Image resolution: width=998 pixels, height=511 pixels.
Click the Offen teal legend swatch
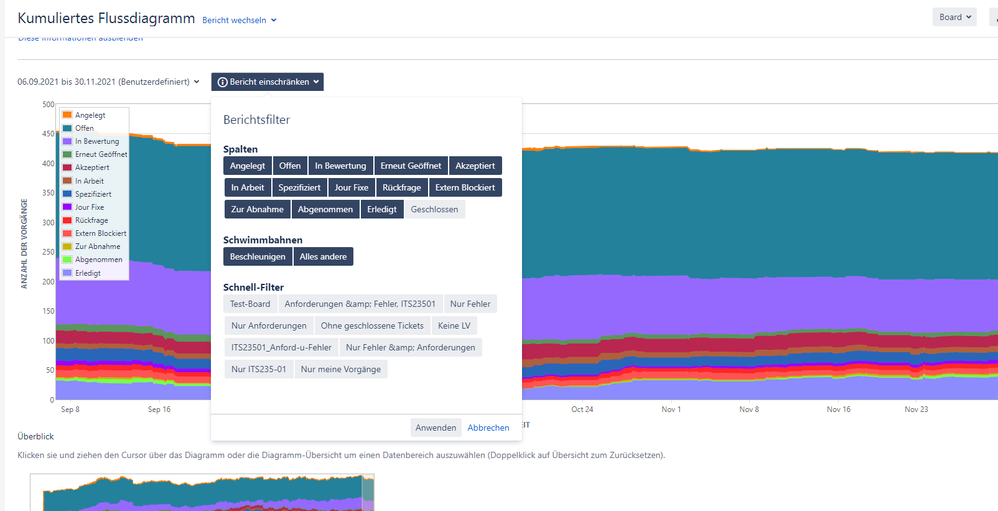[x=67, y=128]
